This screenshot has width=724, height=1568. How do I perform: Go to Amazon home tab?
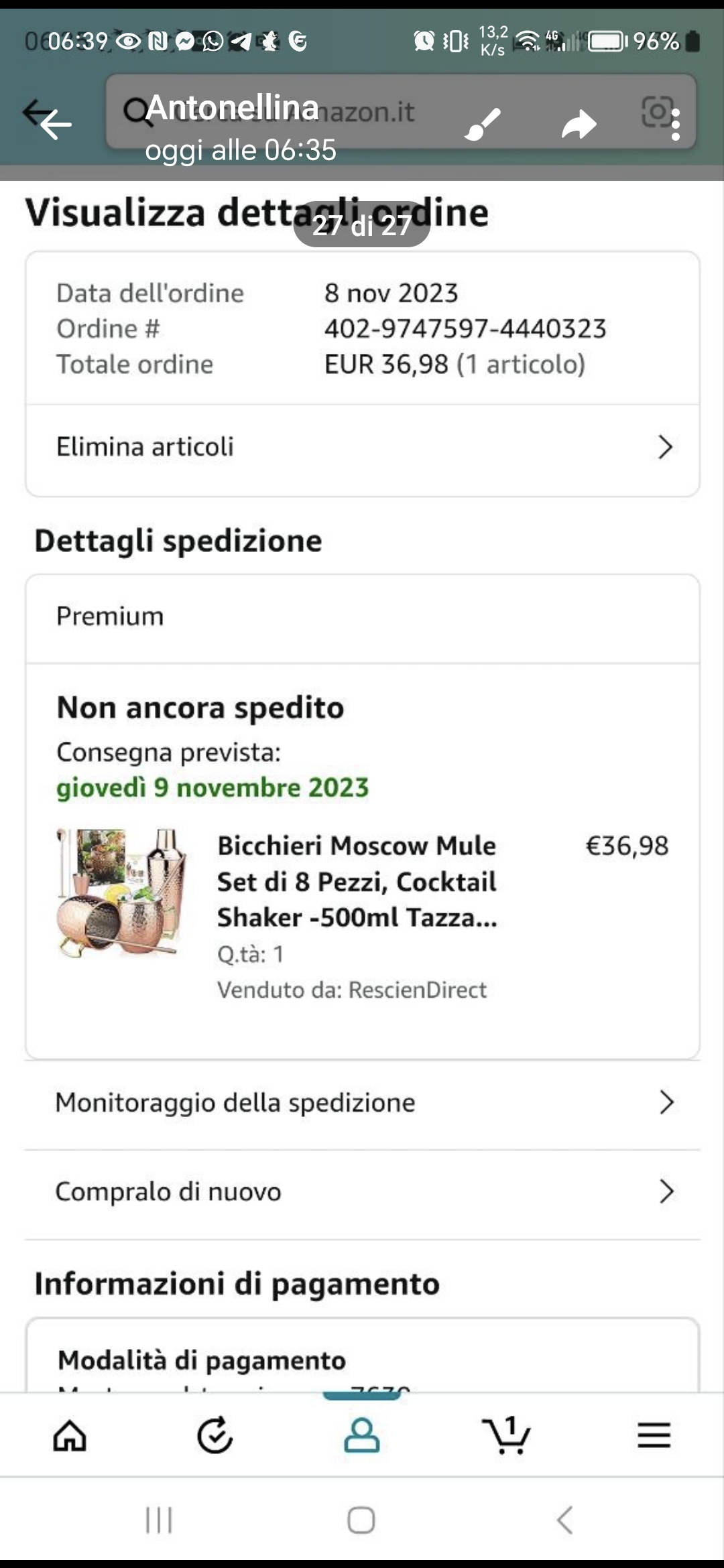pyautogui.click(x=70, y=1435)
